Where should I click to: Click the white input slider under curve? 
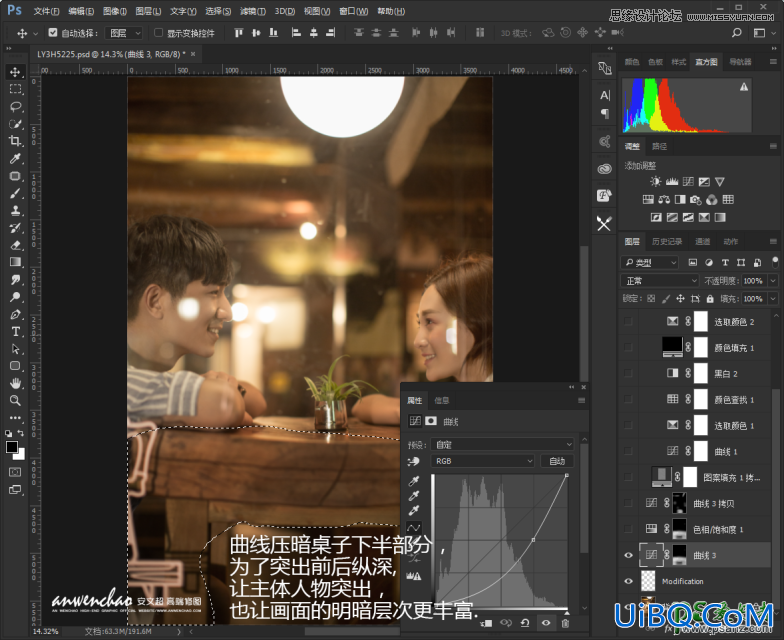click(x=566, y=612)
